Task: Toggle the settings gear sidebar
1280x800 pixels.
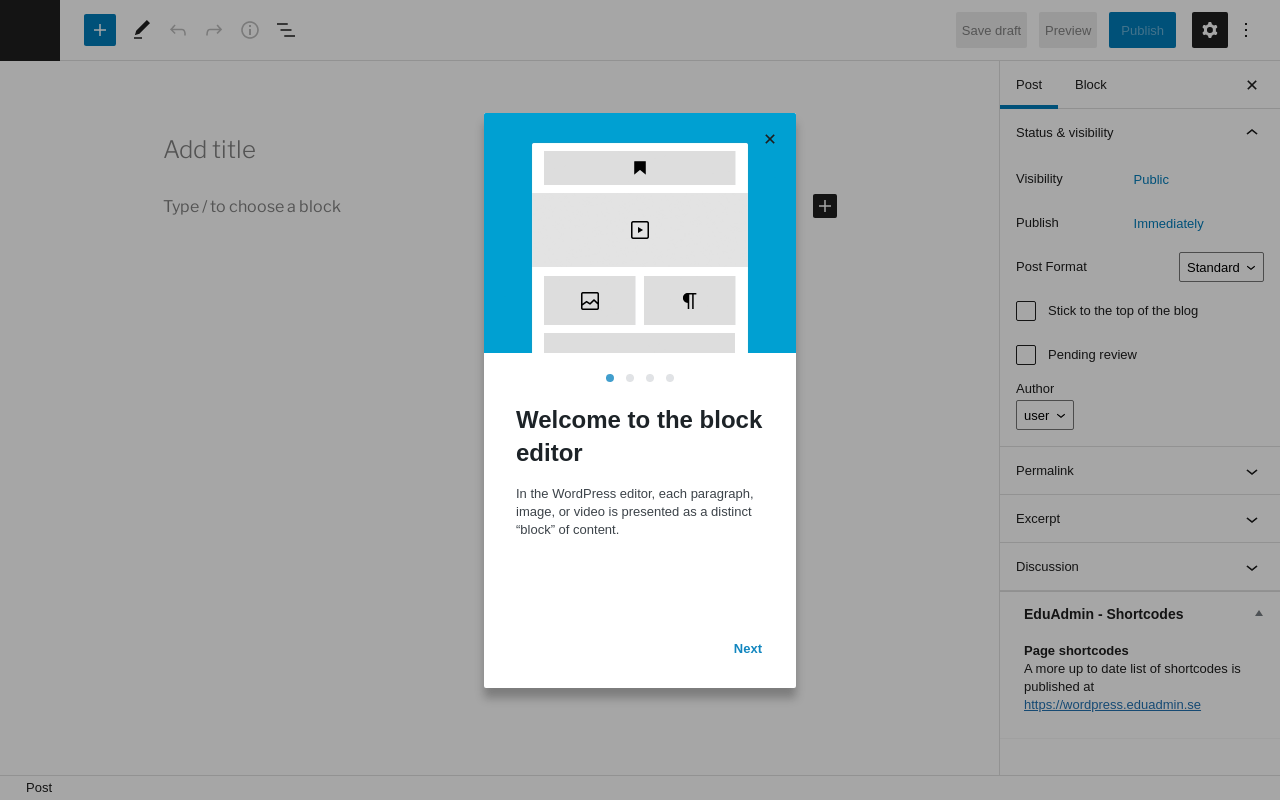Action: [1210, 30]
